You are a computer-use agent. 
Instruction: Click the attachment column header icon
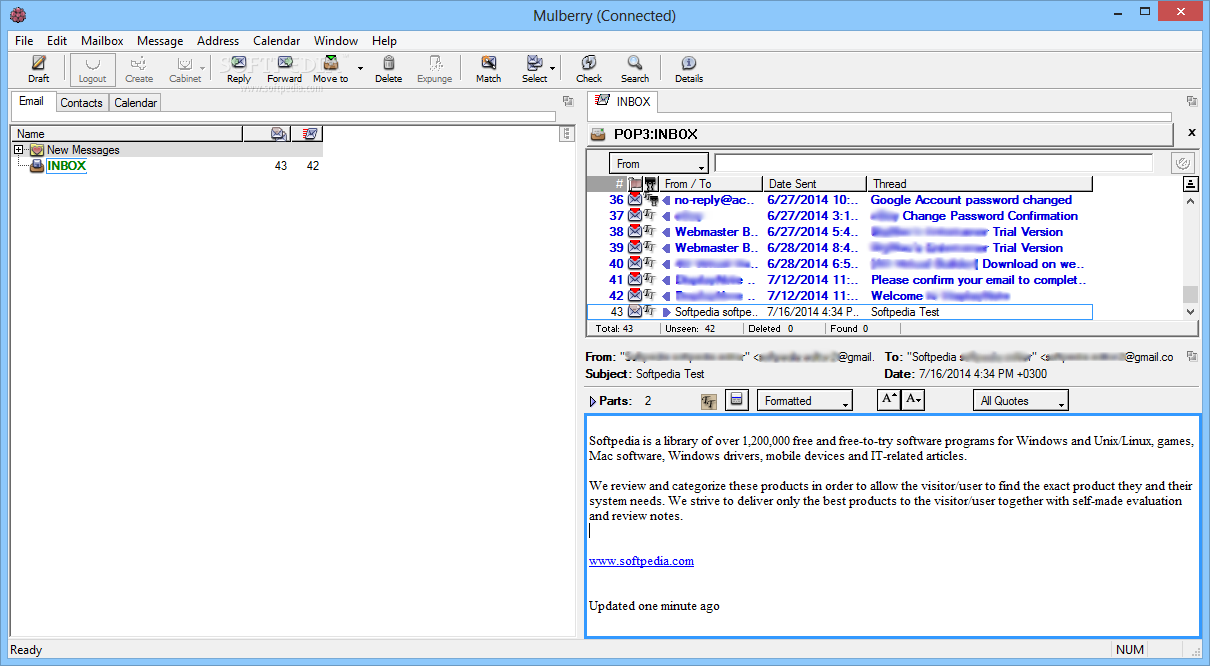pos(650,184)
